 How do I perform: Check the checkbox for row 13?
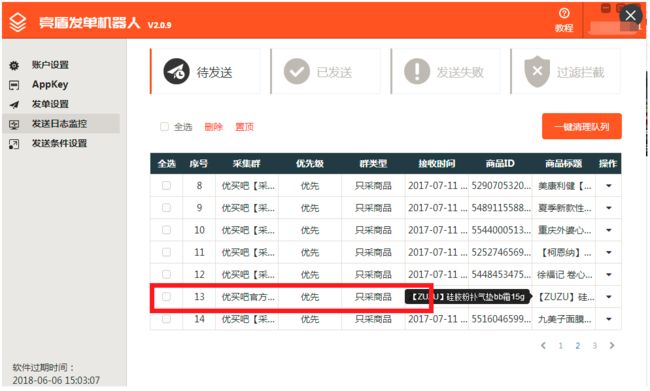pyautogui.click(x=166, y=296)
